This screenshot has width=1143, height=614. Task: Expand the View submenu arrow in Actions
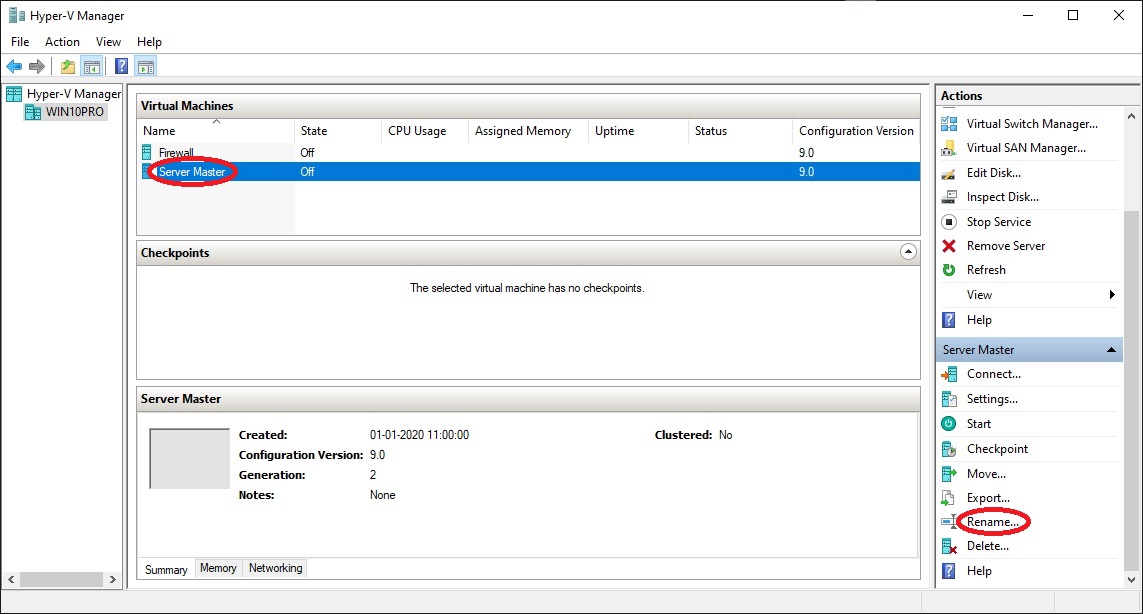(1112, 295)
